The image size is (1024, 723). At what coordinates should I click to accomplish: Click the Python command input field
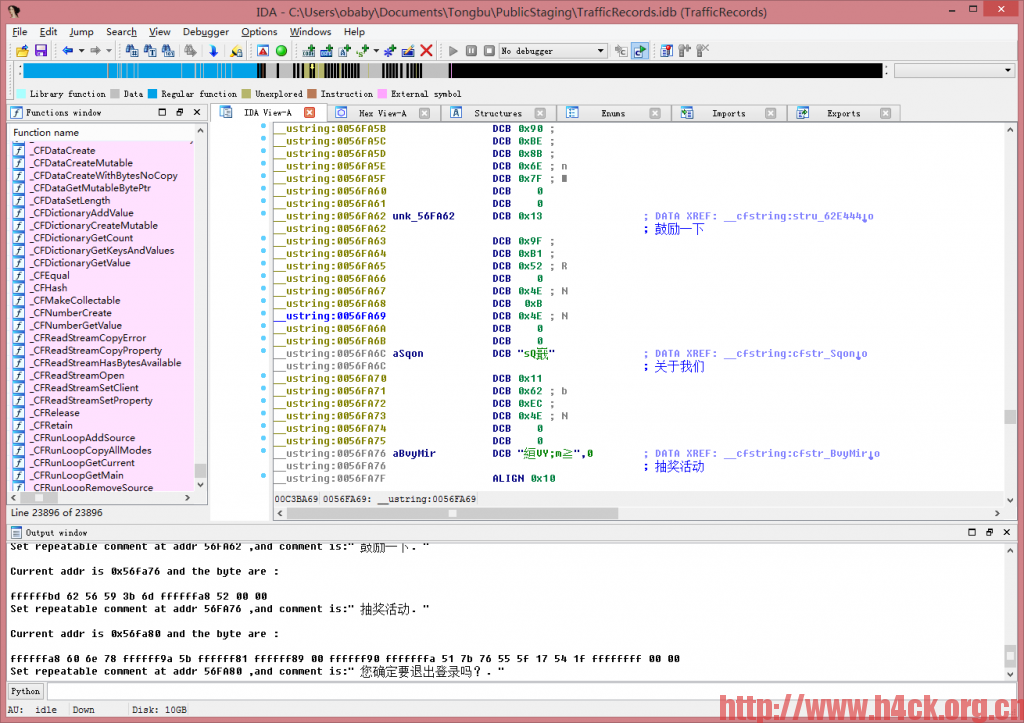(530, 691)
